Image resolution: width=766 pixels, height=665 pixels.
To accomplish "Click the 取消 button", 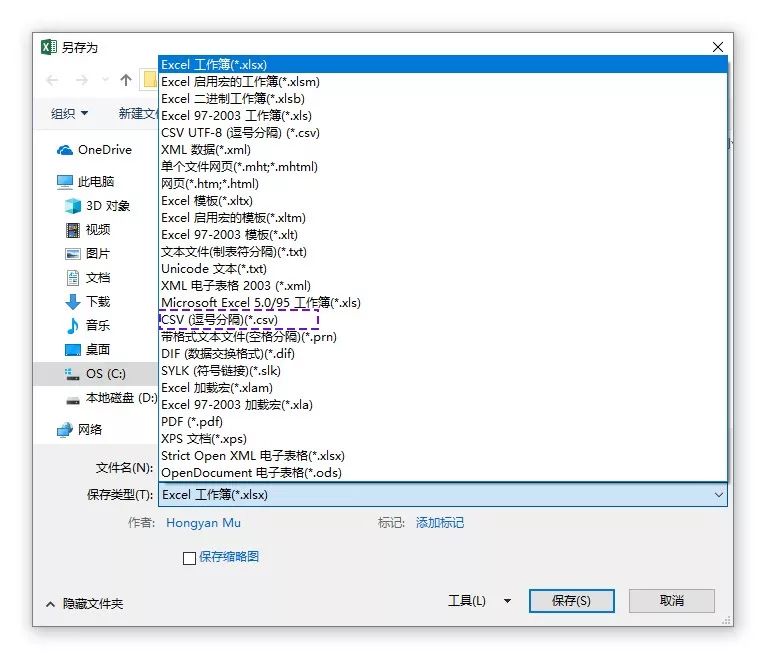I will point(672,601).
